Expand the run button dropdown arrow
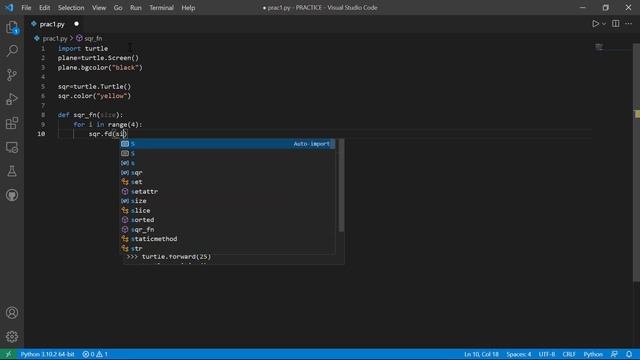The image size is (640, 360). pyautogui.click(x=604, y=24)
